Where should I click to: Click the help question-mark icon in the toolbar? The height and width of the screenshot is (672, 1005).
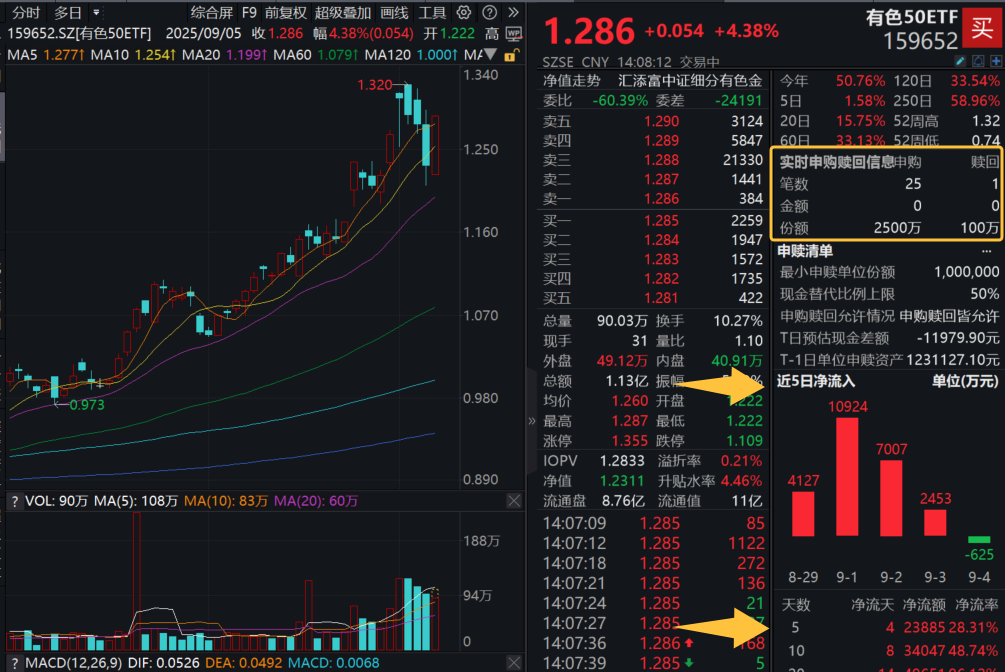tap(488, 12)
